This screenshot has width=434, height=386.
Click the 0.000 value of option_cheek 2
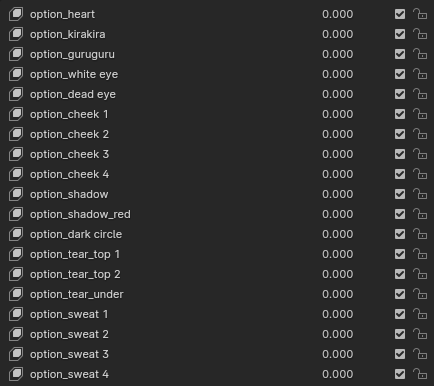click(338, 134)
